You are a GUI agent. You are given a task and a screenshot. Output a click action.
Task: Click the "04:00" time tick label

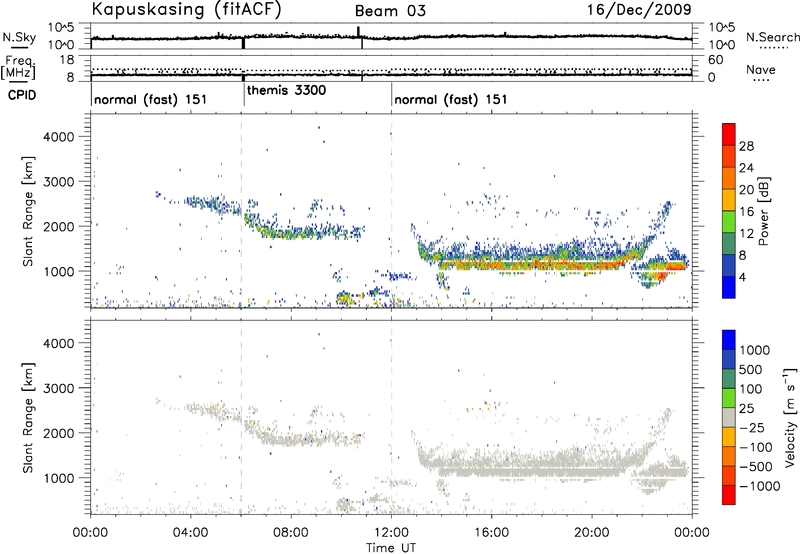coord(190,533)
